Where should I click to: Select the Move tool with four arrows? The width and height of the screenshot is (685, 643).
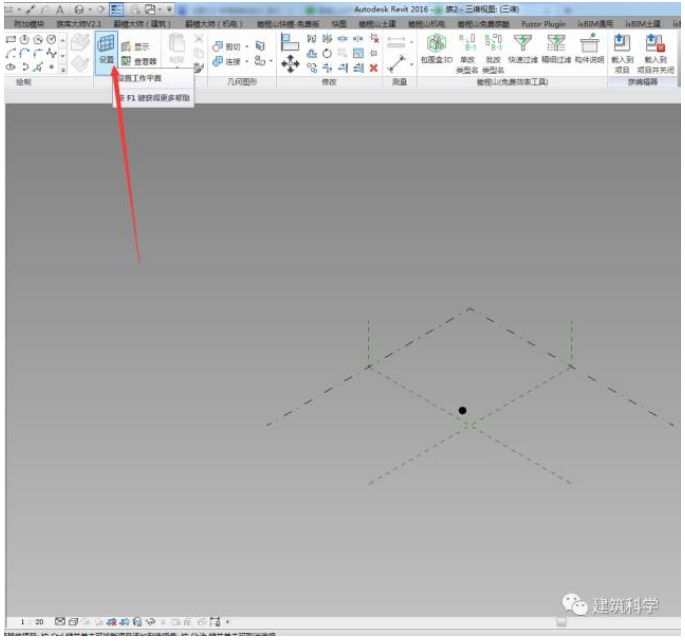coord(290,64)
